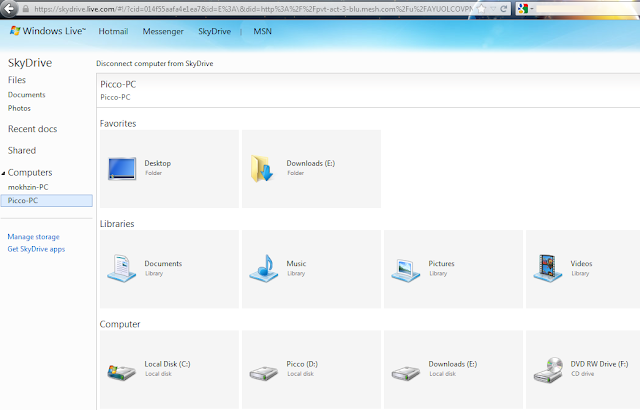Viewport: 640px width, 410px height.
Task: Open the Music library icon
Action: [x=264, y=268]
